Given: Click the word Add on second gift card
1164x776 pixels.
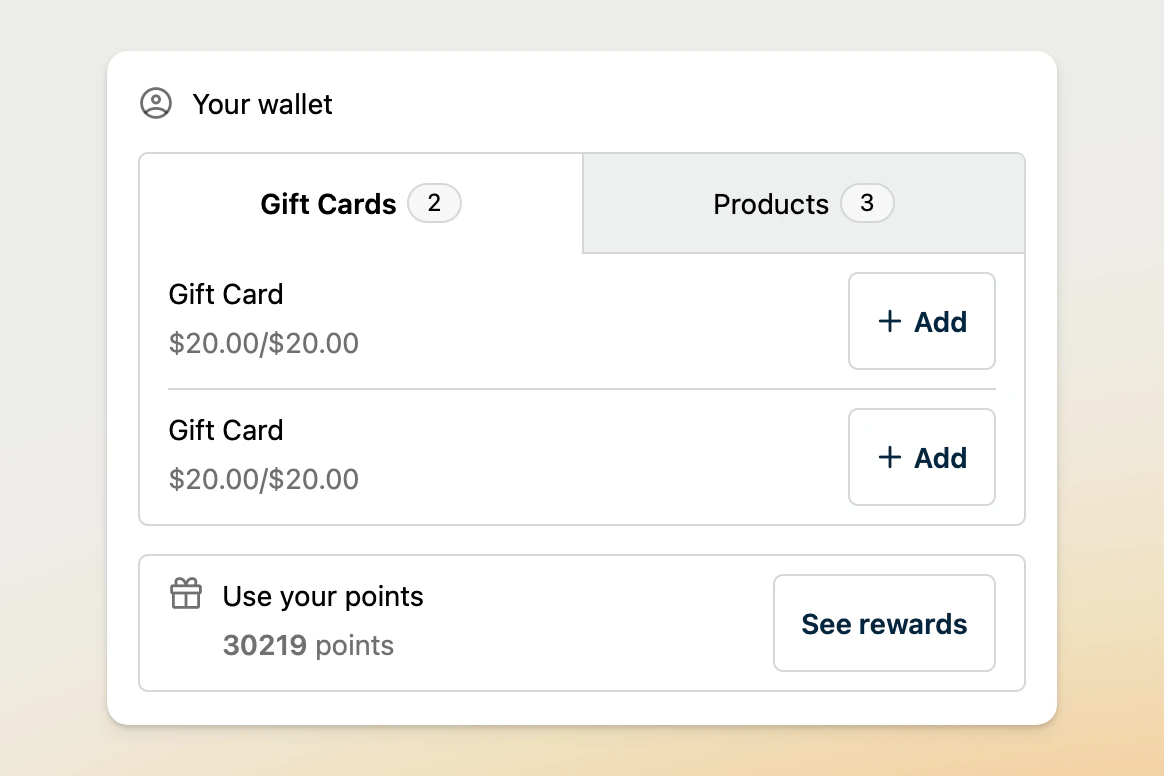Looking at the screenshot, I should (941, 458).
